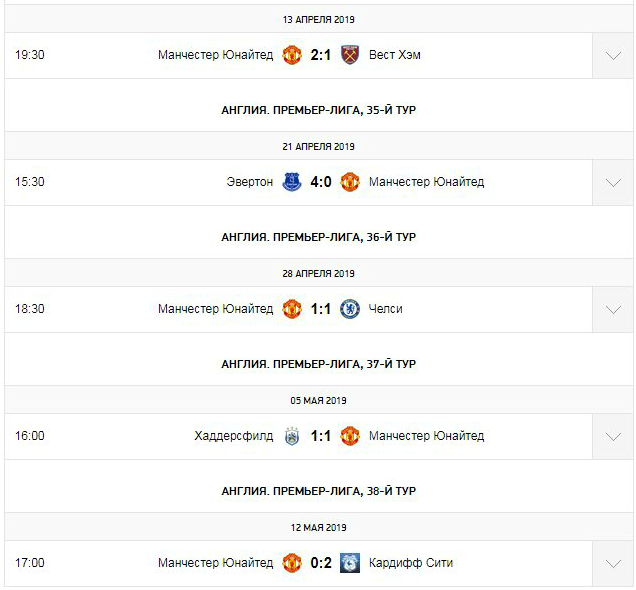Click the Everton club crest
Image resolution: width=636 pixels, height=590 pixels.
pos(292,182)
